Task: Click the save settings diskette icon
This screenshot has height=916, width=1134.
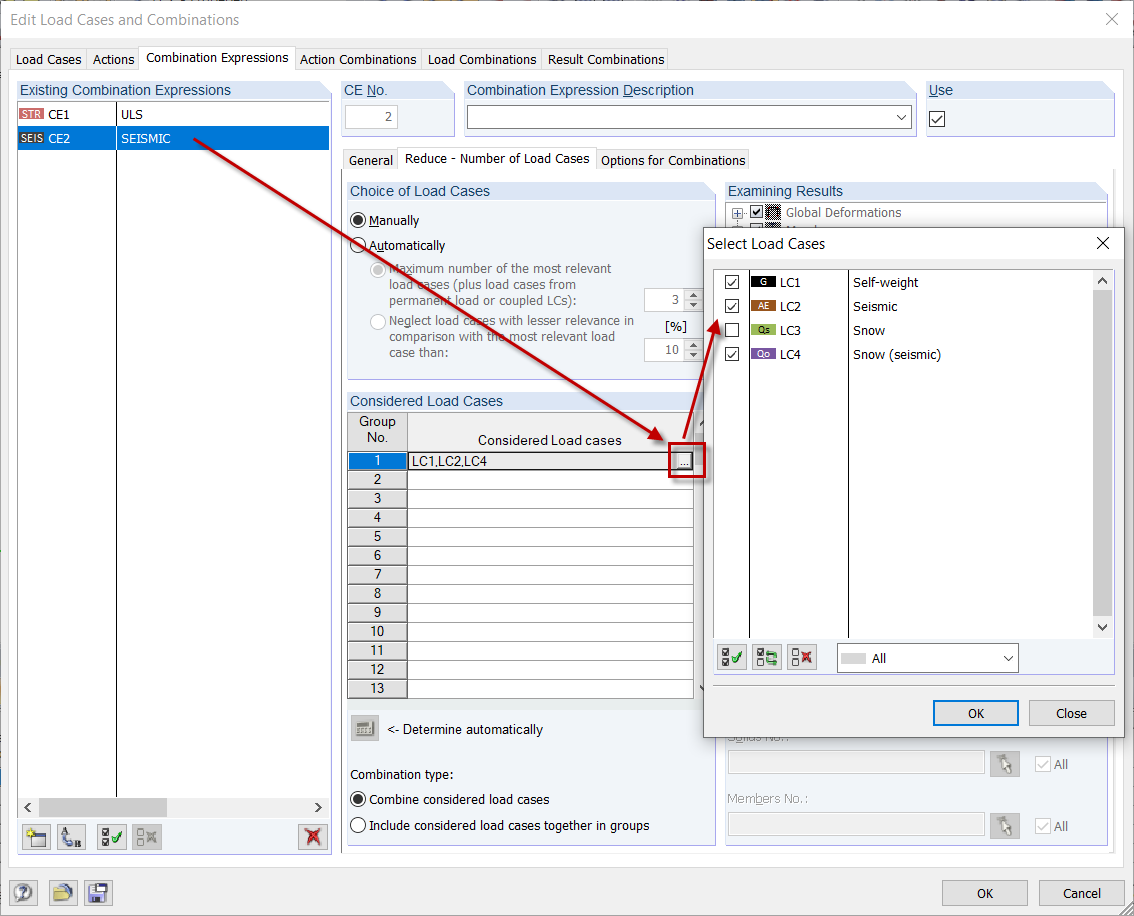Action: point(98,892)
